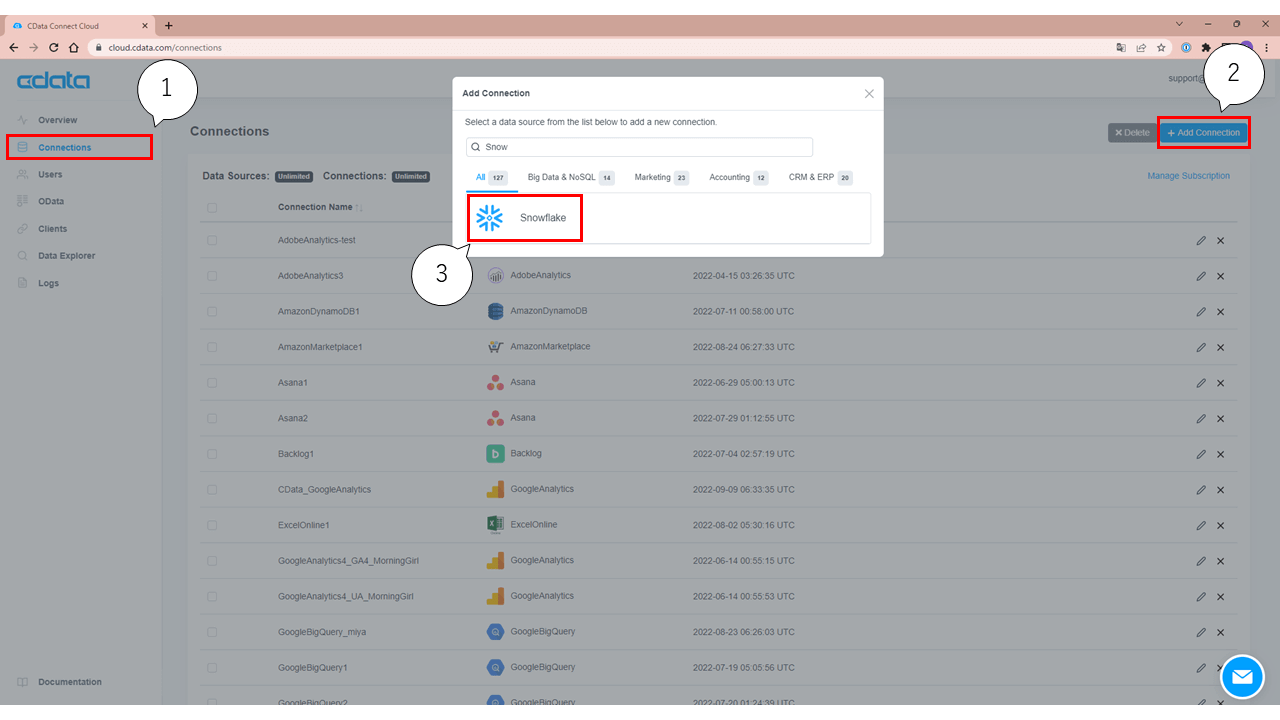Viewport: 1280px width, 720px height.
Task: Switch to the All data sources tab
Action: coord(491,177)
